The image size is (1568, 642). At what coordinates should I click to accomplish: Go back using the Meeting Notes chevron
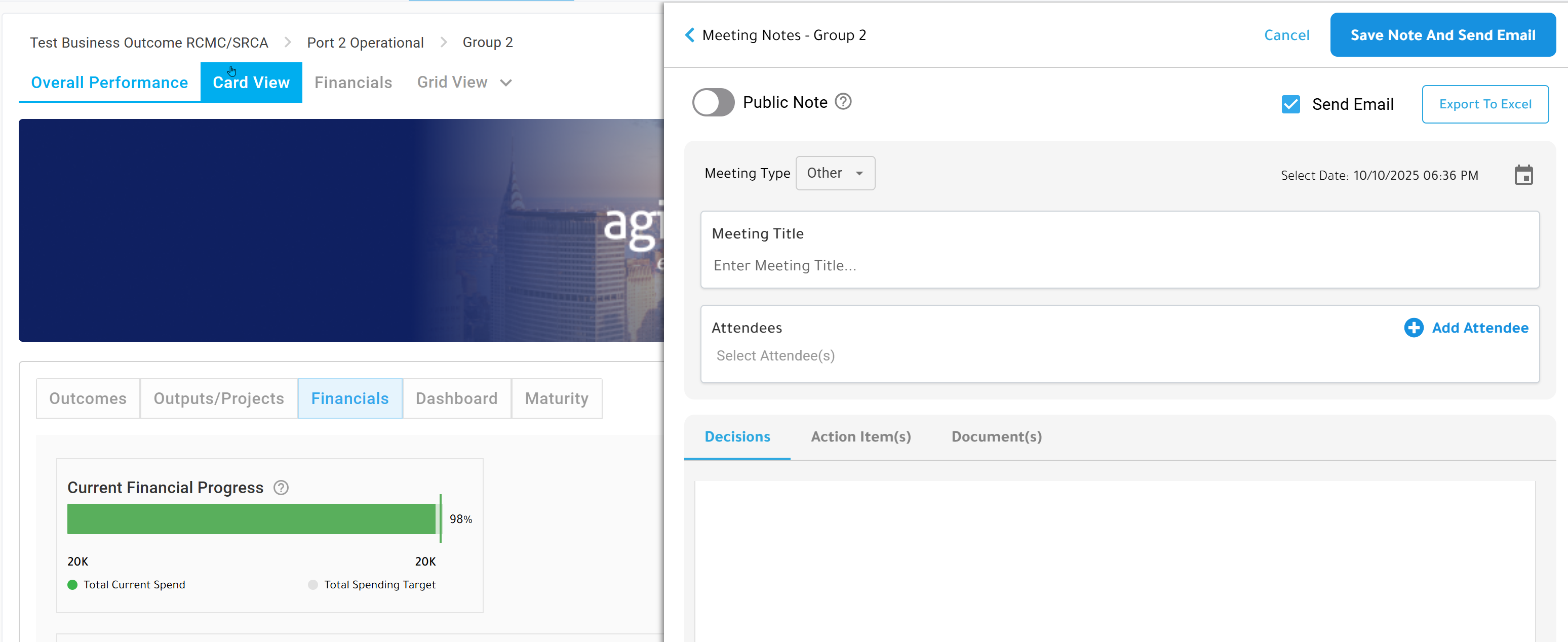(x=690, y=35)
